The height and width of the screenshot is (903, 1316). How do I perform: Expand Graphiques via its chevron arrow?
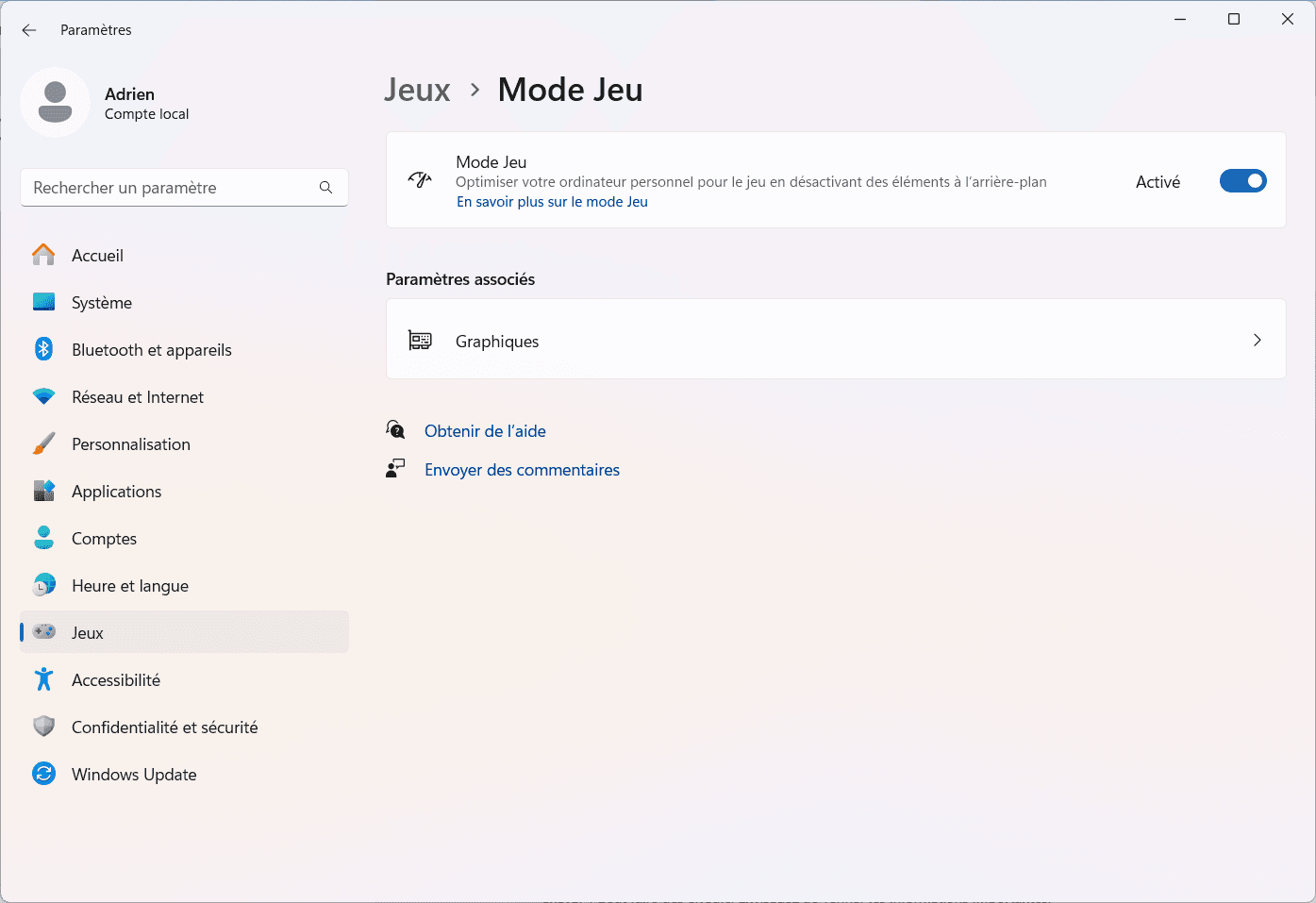(1257, 340)
